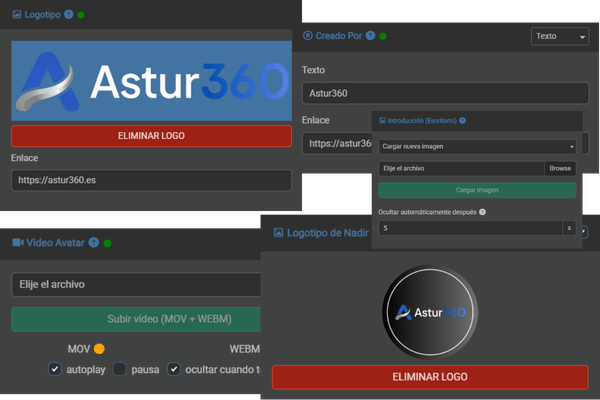Open the Creado Por help icon
Viewport: 600px width, 400px height.
tap(370, 36)
